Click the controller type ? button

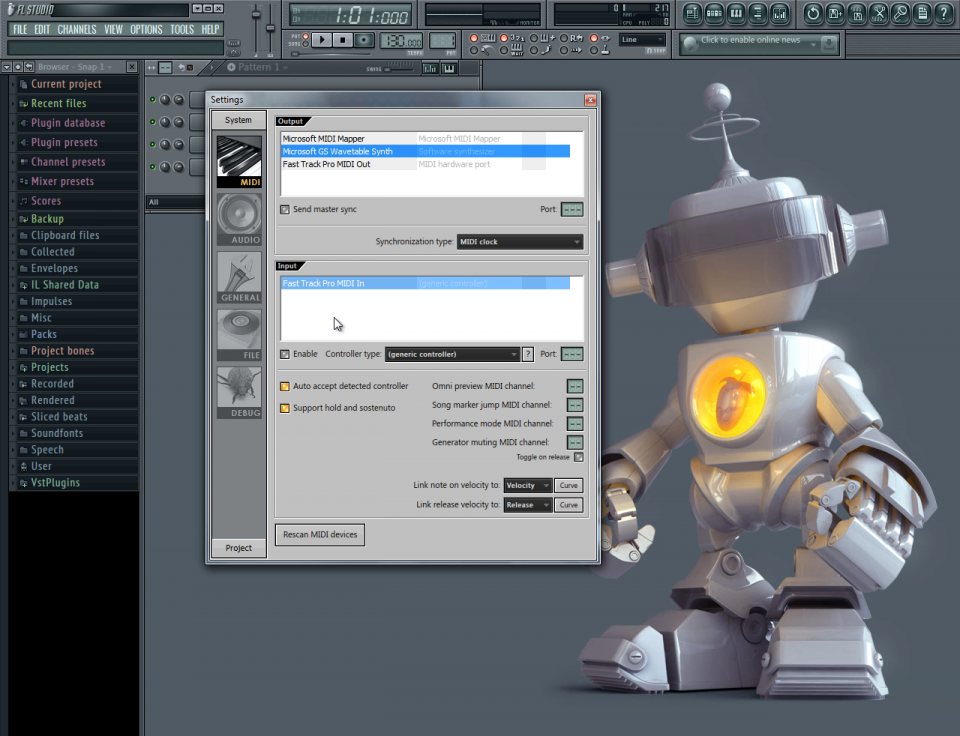coord(528,354)
